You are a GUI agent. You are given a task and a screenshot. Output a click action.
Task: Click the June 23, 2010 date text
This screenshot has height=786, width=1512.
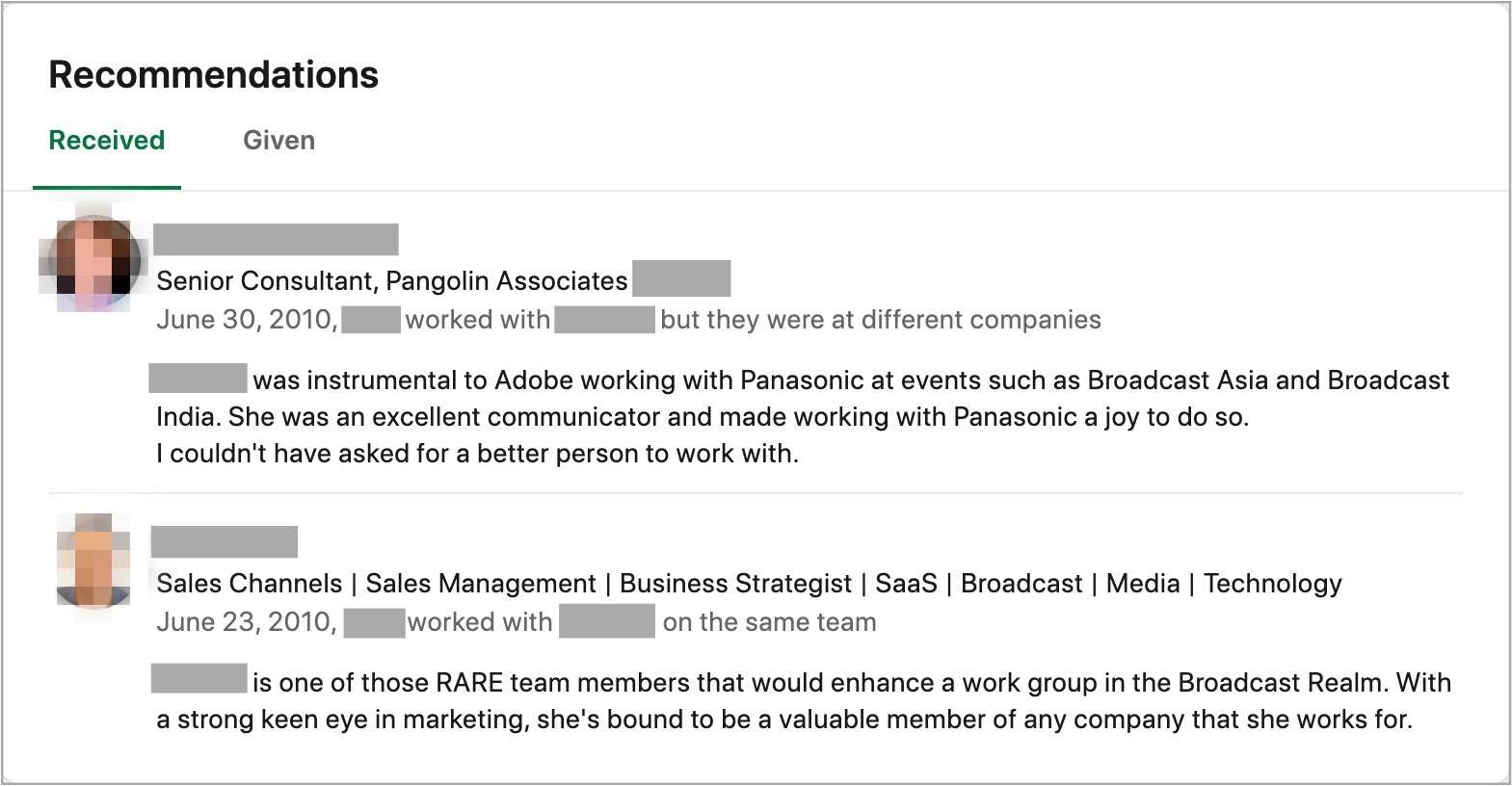247,622
